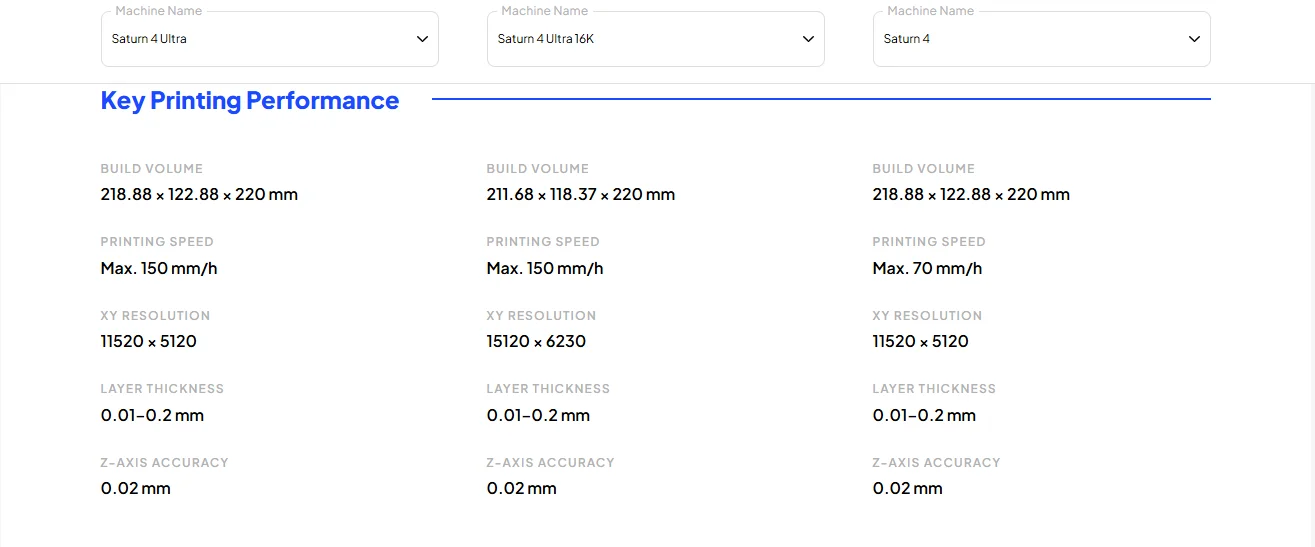This screenshot has width=1315, height=547.
Task: Click the chevron arrow in the third machine dropdown
Action: click(1194, 39)
